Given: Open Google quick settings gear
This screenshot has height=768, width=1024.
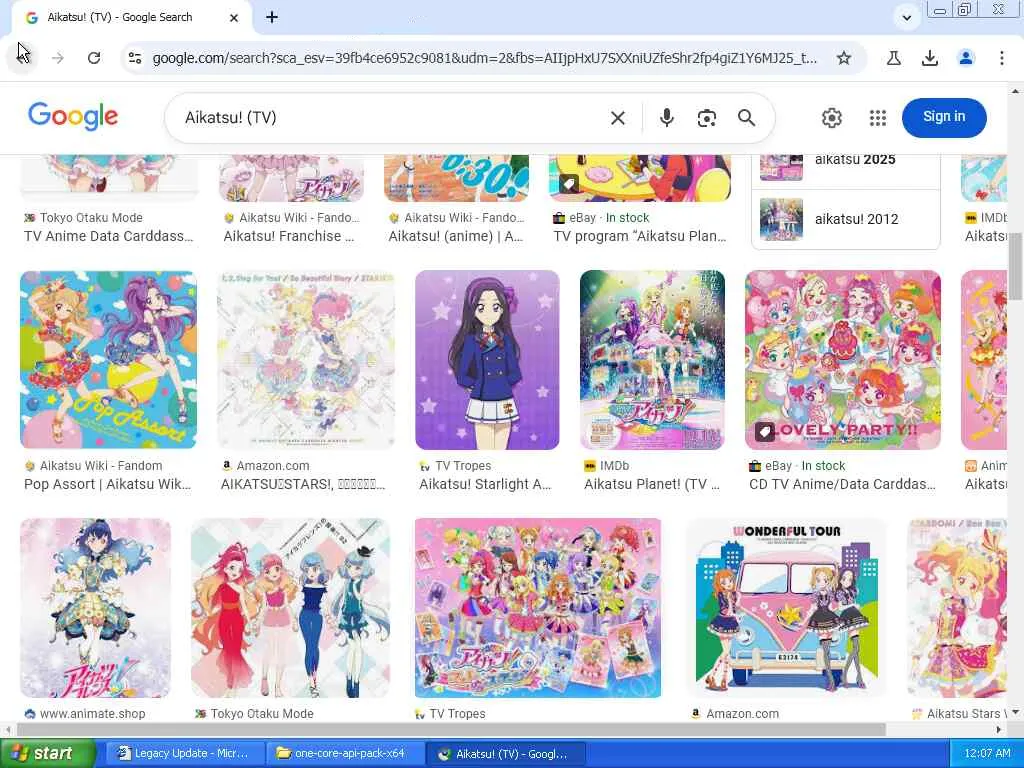Looking at the screenshot, I should coord(831,118).
